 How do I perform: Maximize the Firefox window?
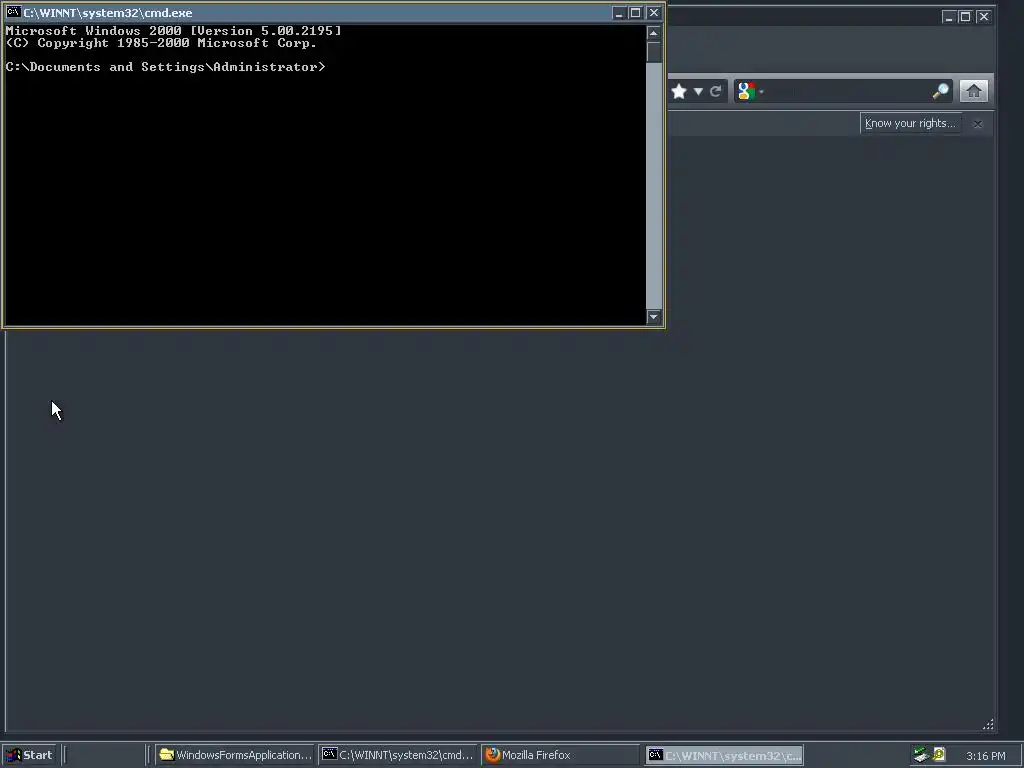[965, 17]
